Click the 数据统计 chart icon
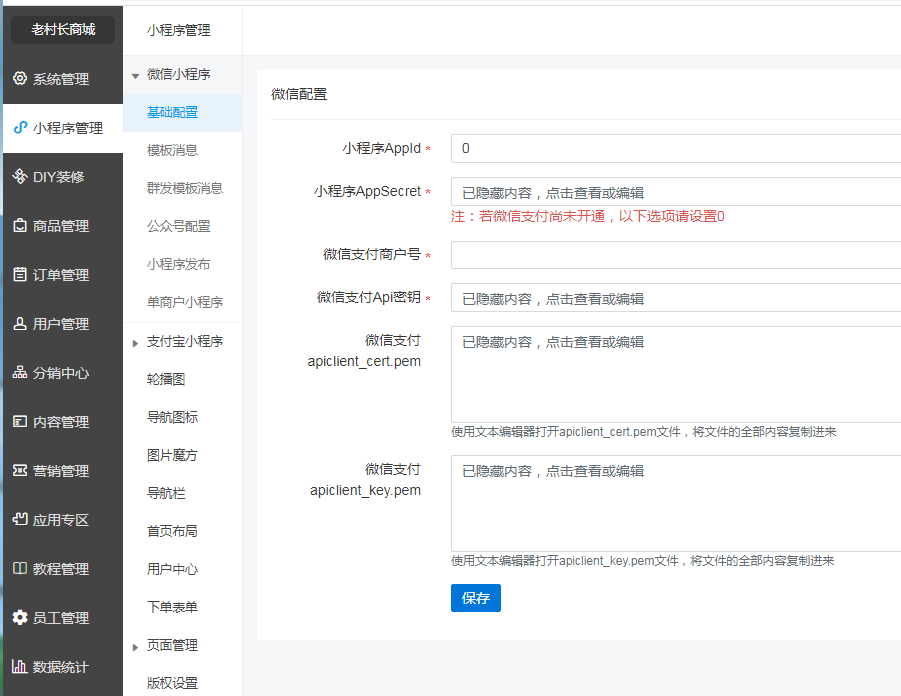The width and height of the screenshot is (901, 696). tap(20, 667)
